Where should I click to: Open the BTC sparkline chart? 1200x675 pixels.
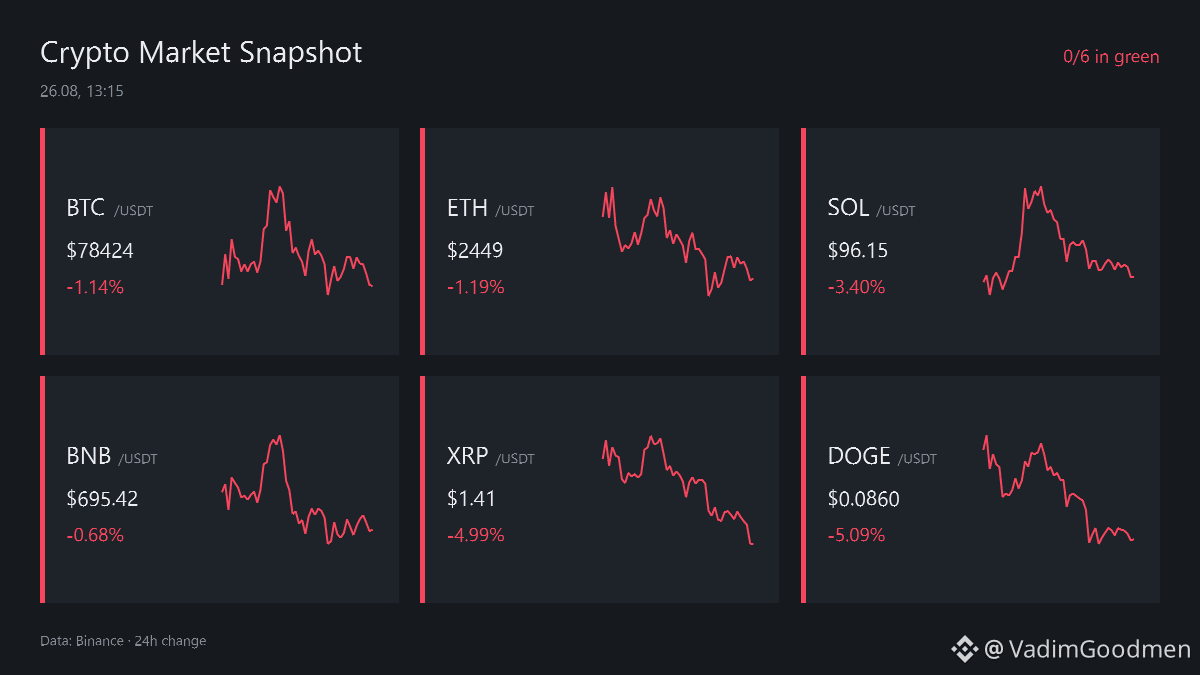click(297, 240)
